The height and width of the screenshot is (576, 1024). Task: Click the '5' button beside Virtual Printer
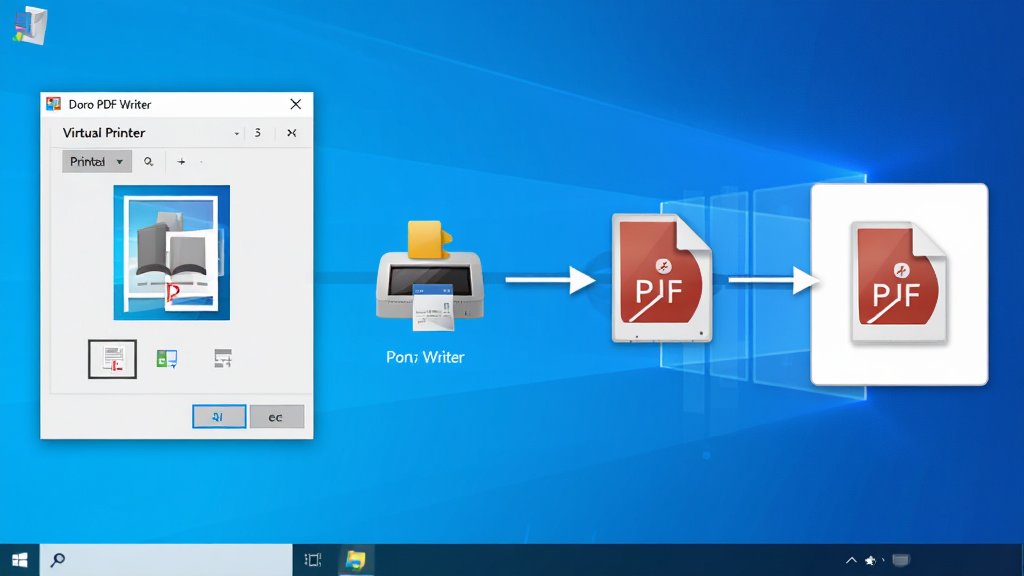[x=258, y=133]
